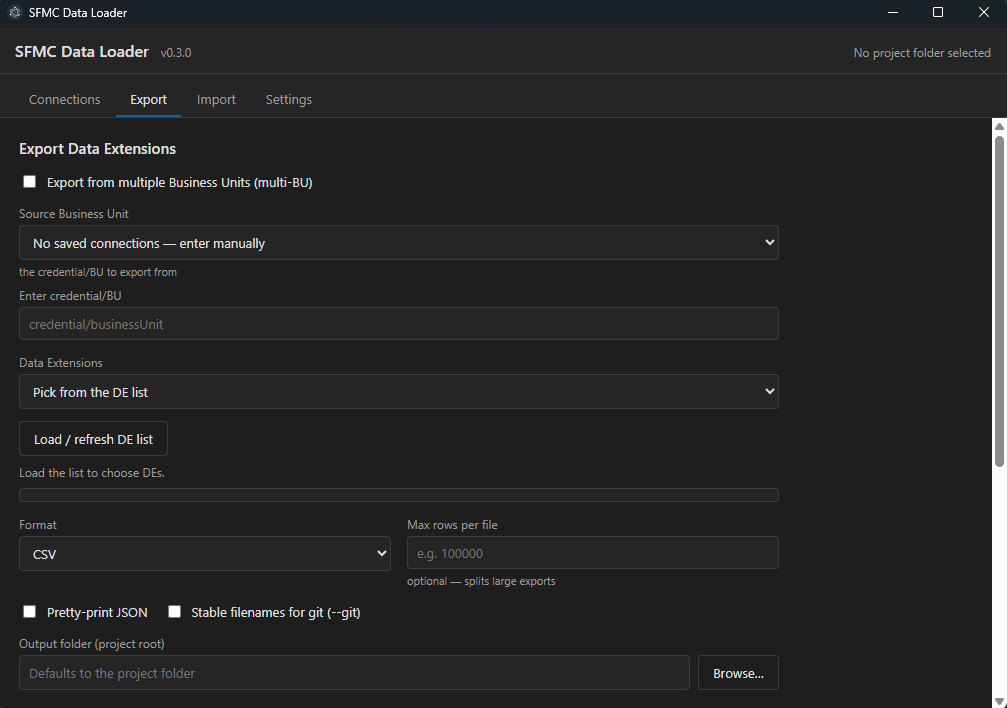Go to the Settings tab
This screenshot has height=708, width=1007.
click(x=289, y=100)
